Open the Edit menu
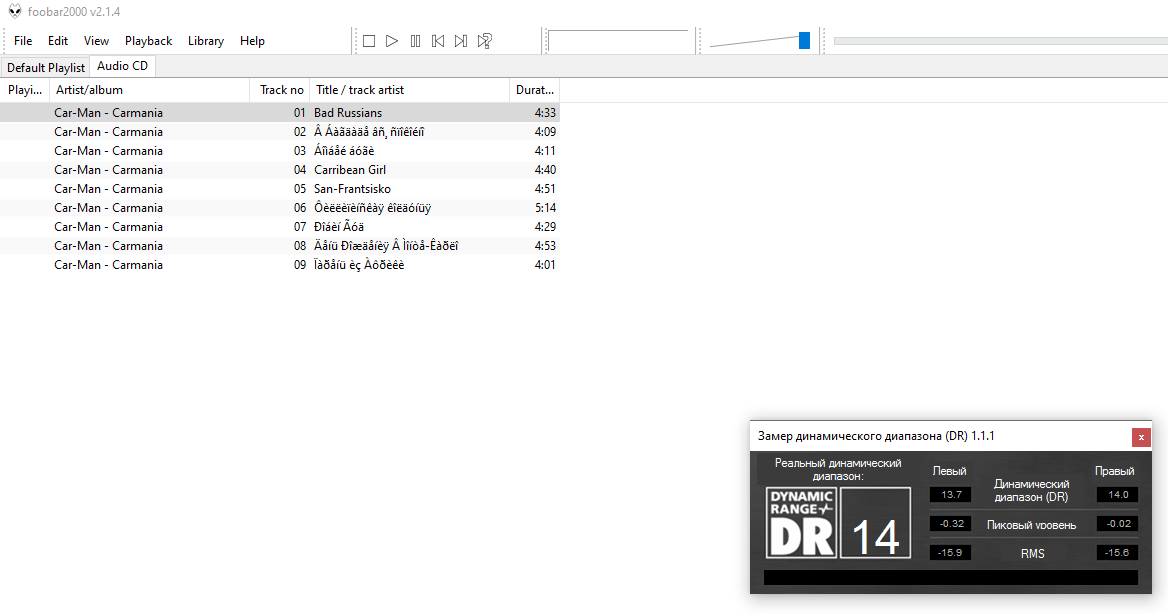The height and width of the screenshot is (615, 1168). (x=57, y=41)
